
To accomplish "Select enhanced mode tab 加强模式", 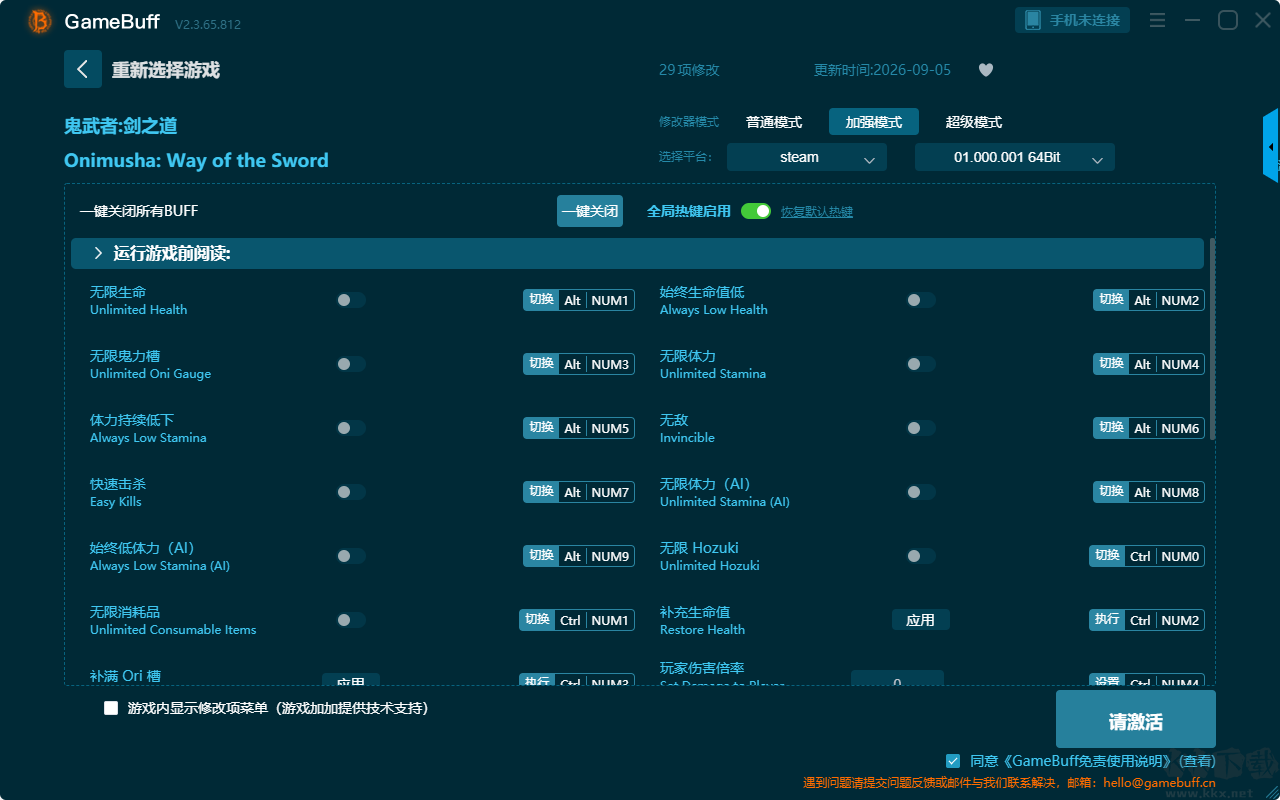I will click(874, 122).
